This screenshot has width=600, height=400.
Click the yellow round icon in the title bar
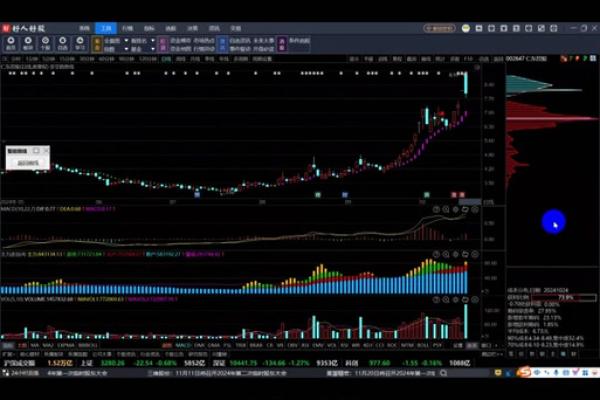(466, 28)
